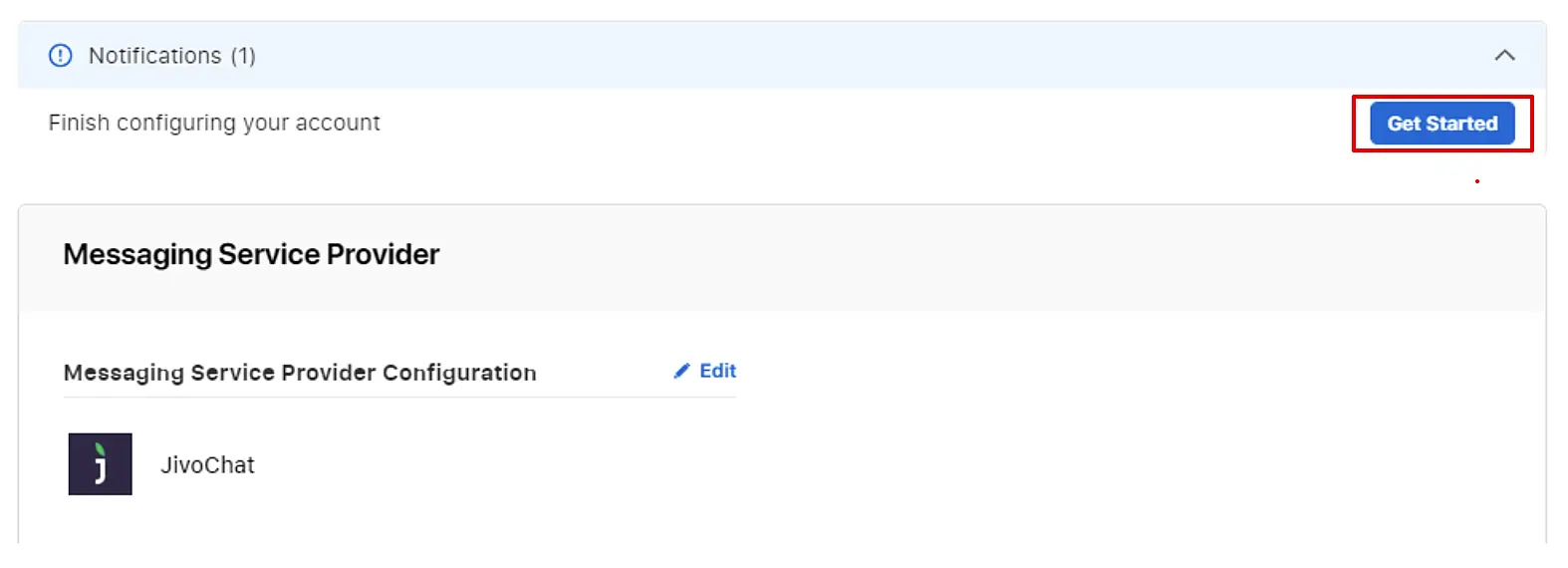The height and width of the screenshot is (568, 1568).
Task: Select the JivoChat provider name
Action: pyautogui.click(x=207, y=465)
